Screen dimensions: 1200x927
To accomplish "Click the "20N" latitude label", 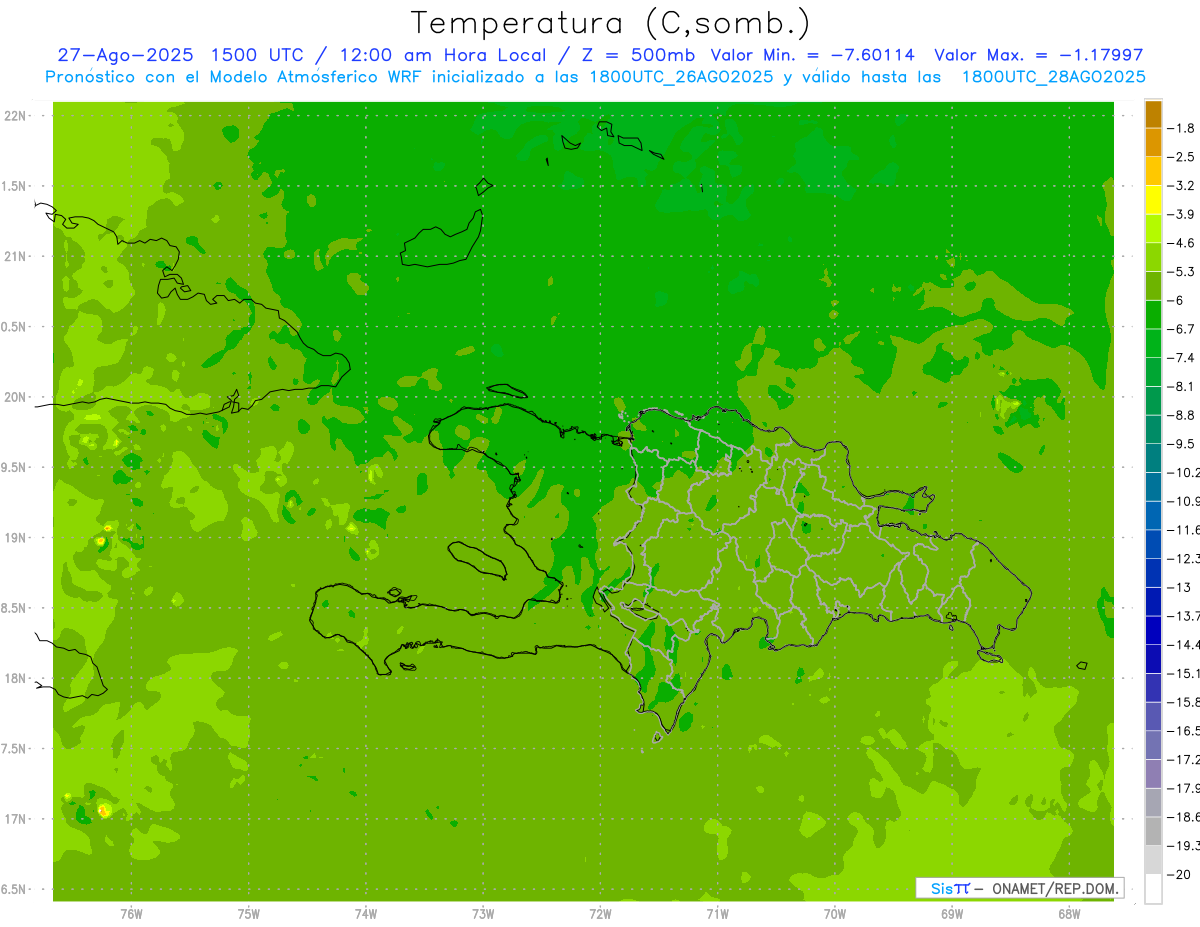I will (x=16, y=397).
